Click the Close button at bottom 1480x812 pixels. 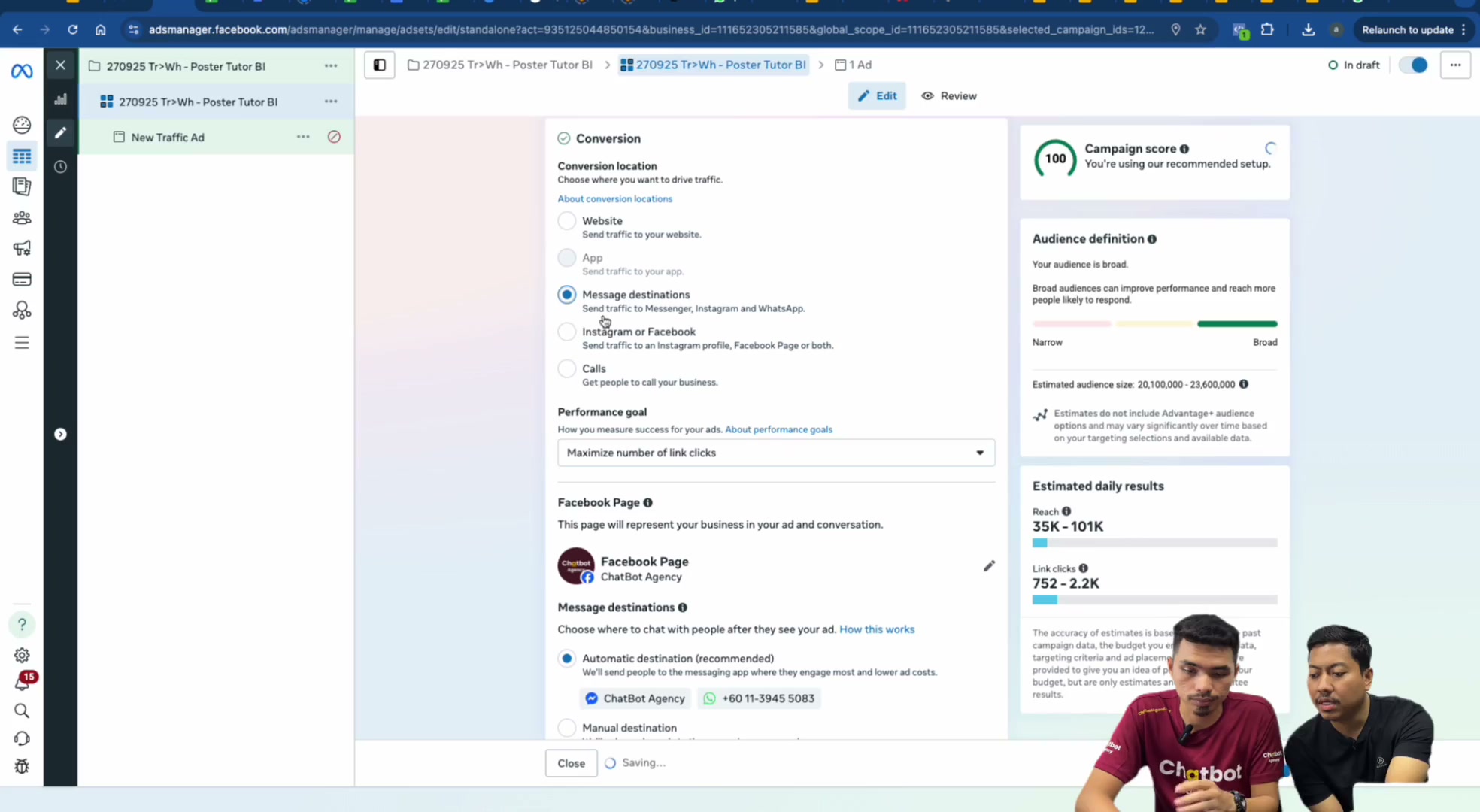pyautogui.click(x=571, y=763)
